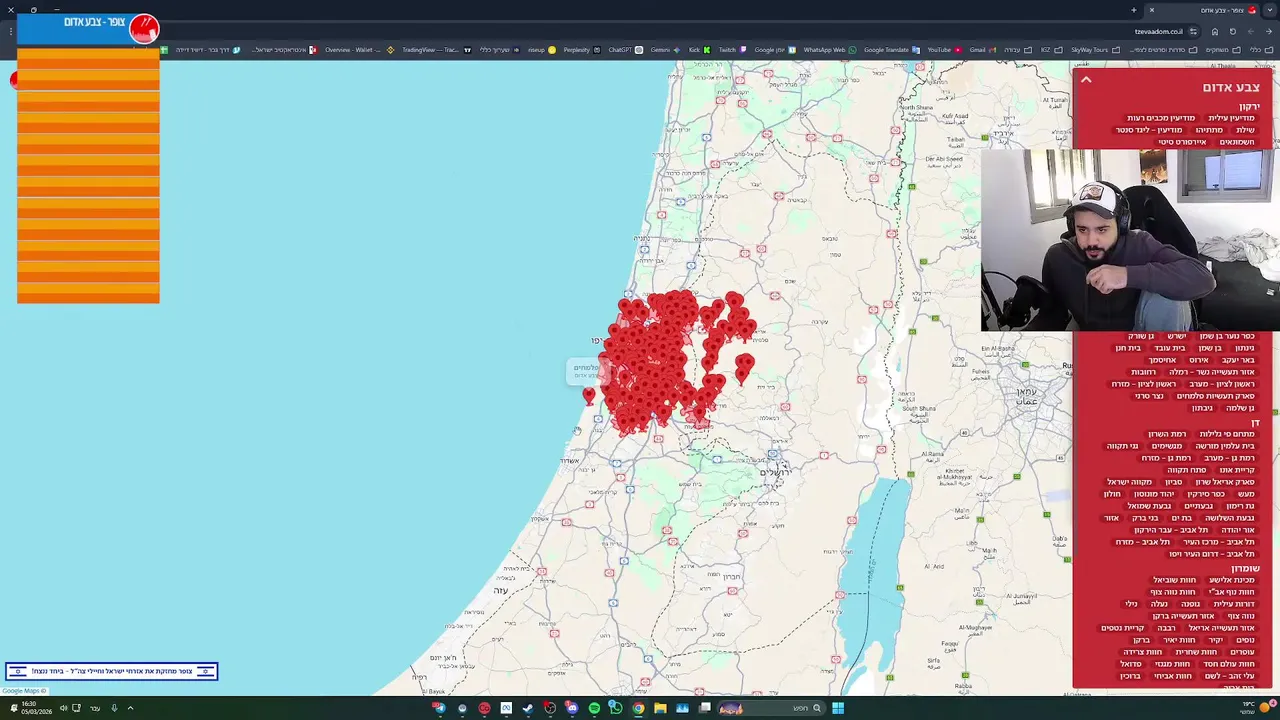This screenshot has height=720, width=1280.
Task: Click the שומרון region heading
Action: [x=1245, y=568]
